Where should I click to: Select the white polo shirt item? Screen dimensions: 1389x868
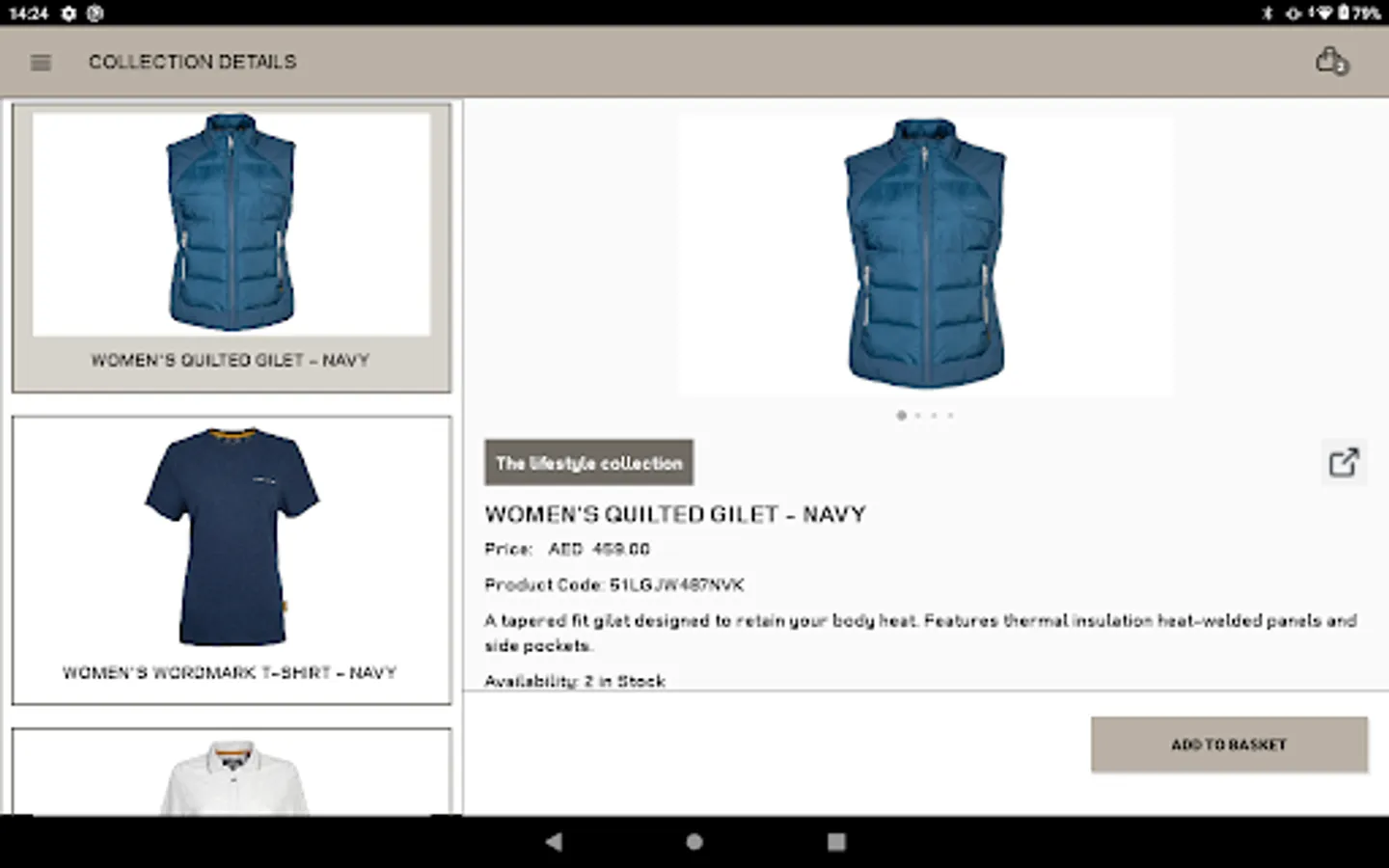(231, 772)
